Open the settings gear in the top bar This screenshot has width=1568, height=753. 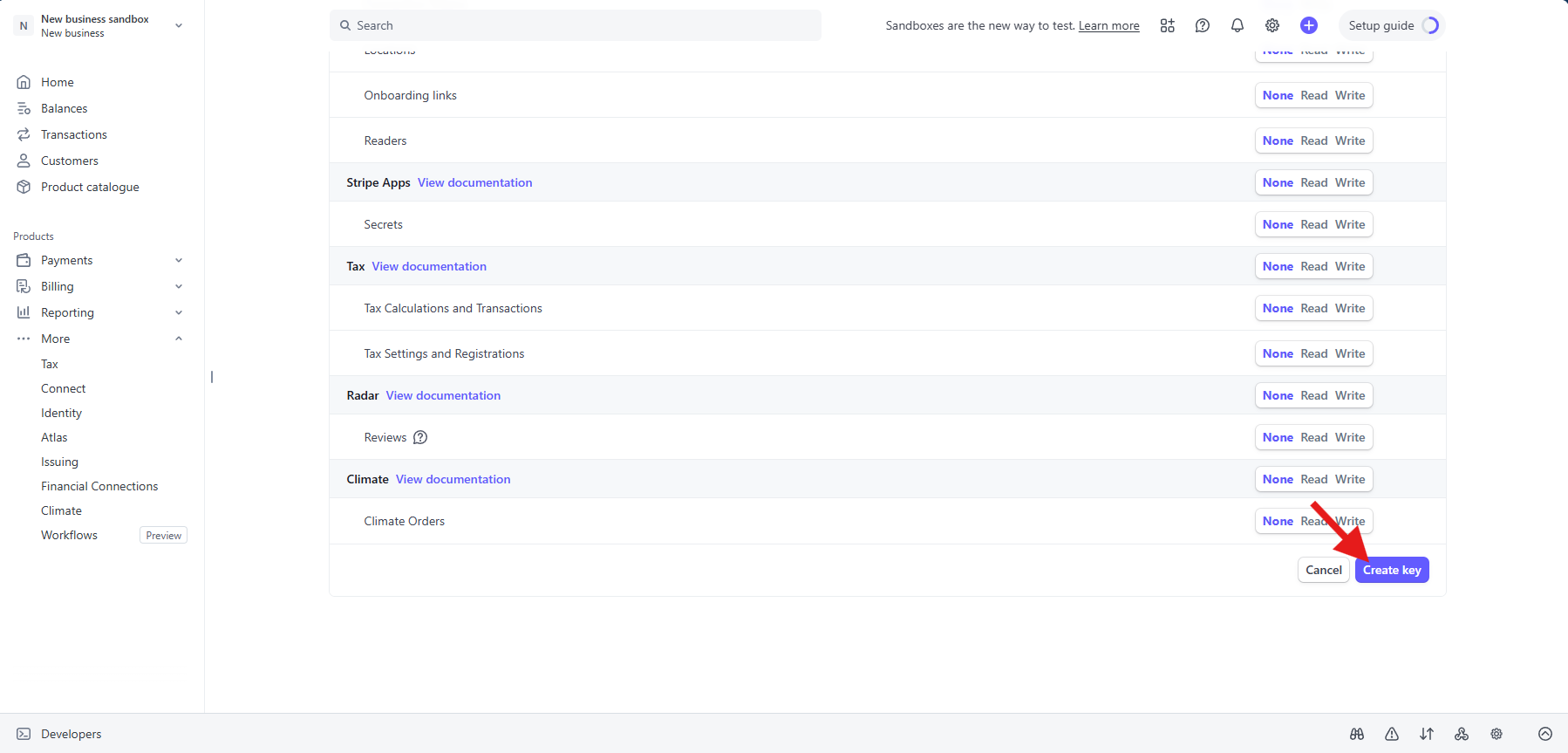[1272, 25]
